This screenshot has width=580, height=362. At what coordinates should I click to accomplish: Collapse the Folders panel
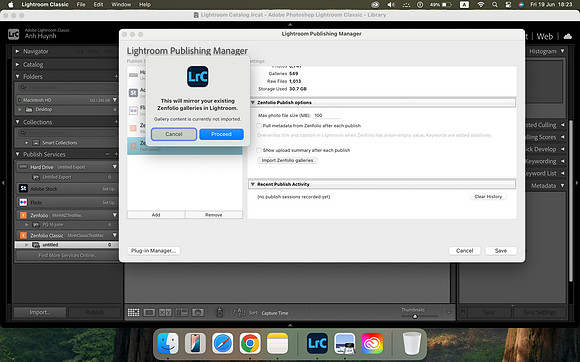17,77
